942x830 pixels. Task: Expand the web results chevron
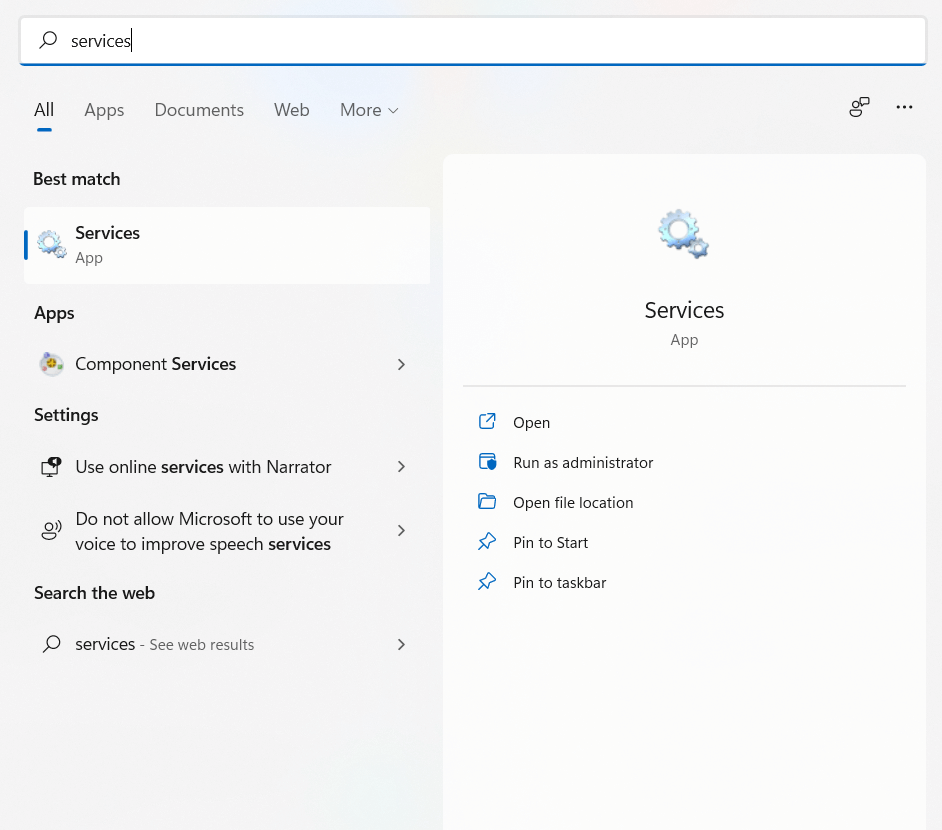(x=401, y=644)
